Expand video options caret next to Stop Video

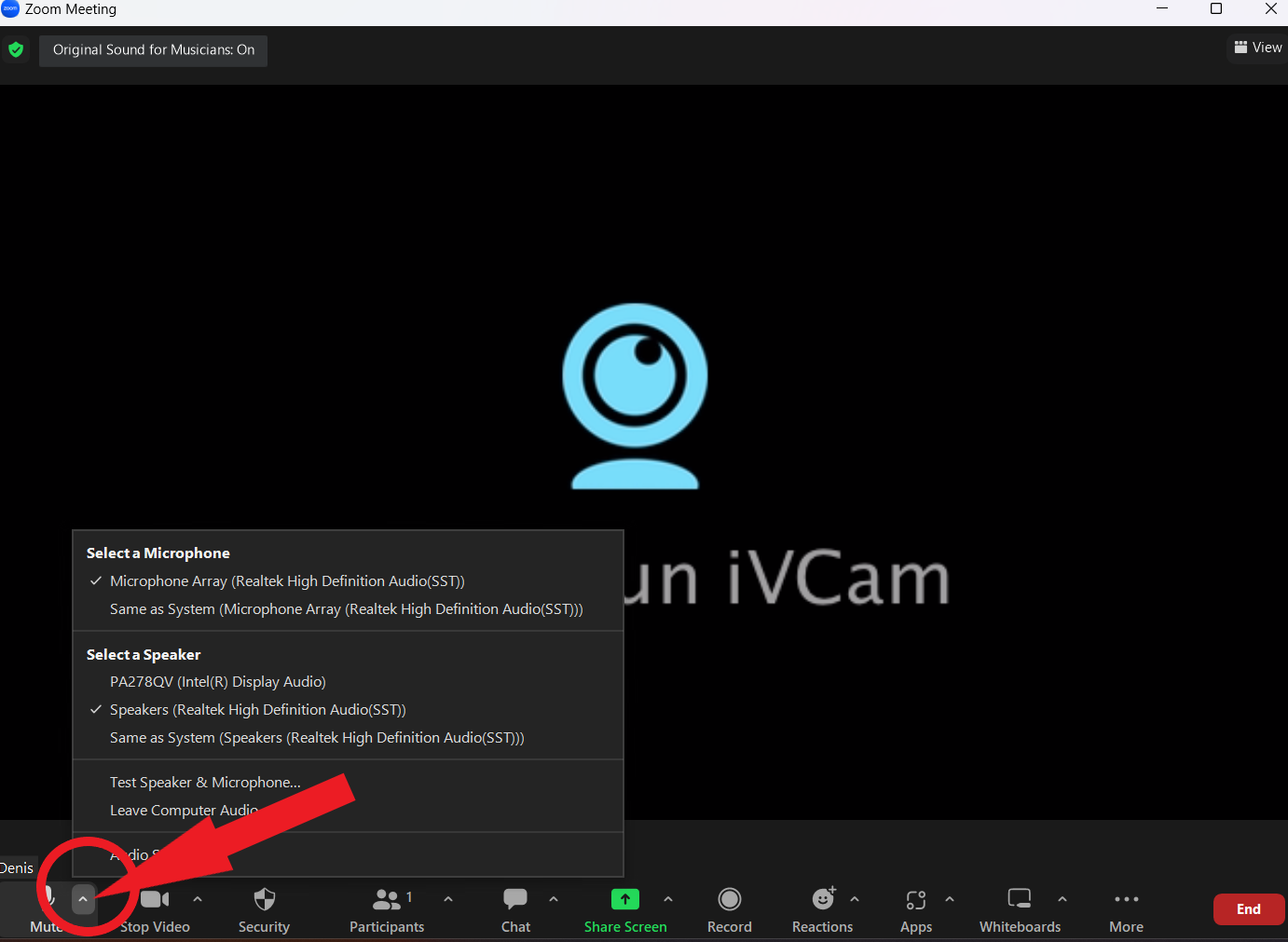click(x=198, y=899)
